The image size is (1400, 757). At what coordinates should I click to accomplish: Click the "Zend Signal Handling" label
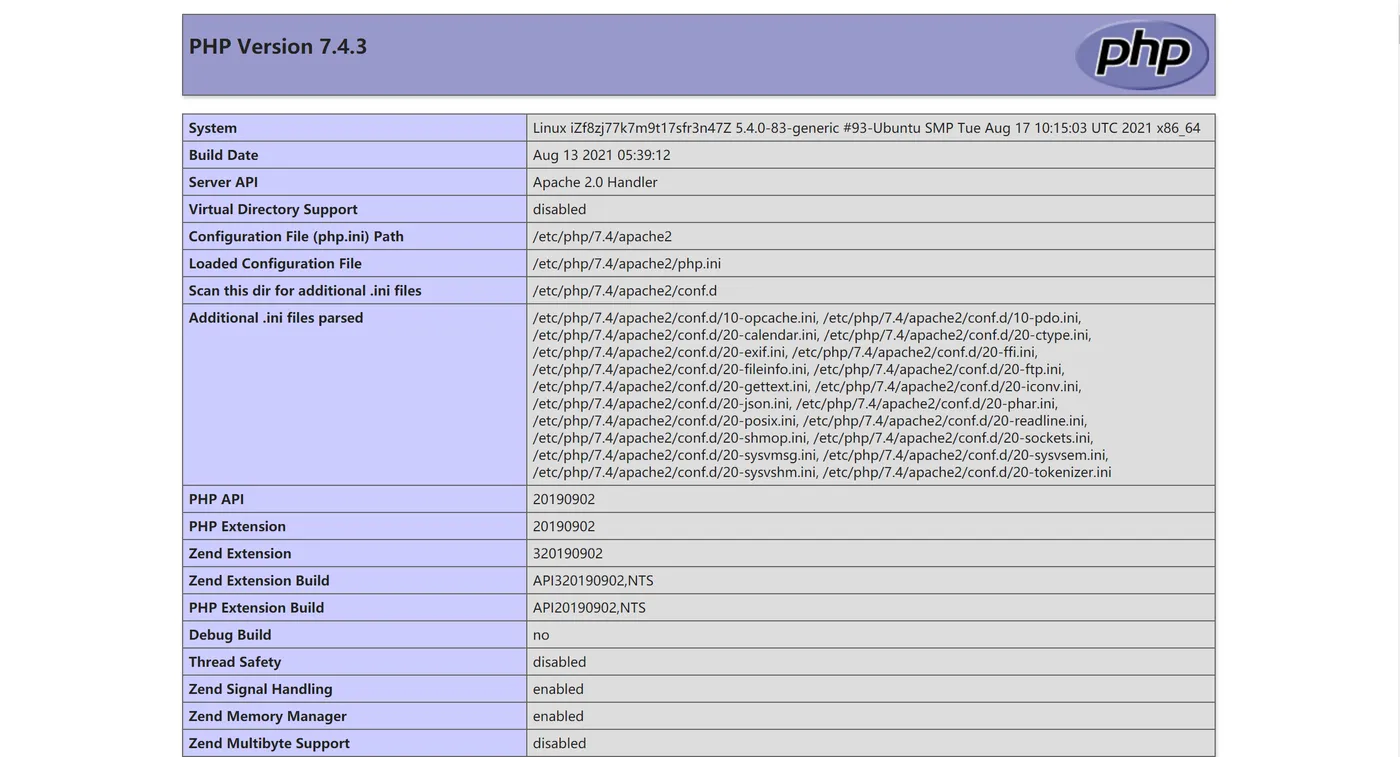pos(261,688)
